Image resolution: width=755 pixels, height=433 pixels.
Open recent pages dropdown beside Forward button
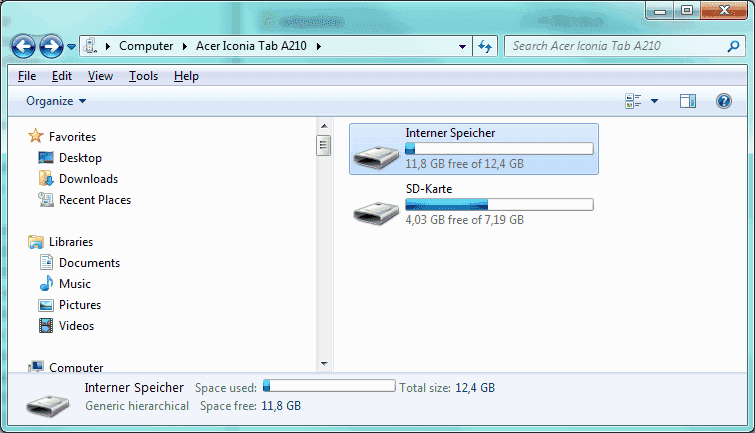click(x=71, y=47)
